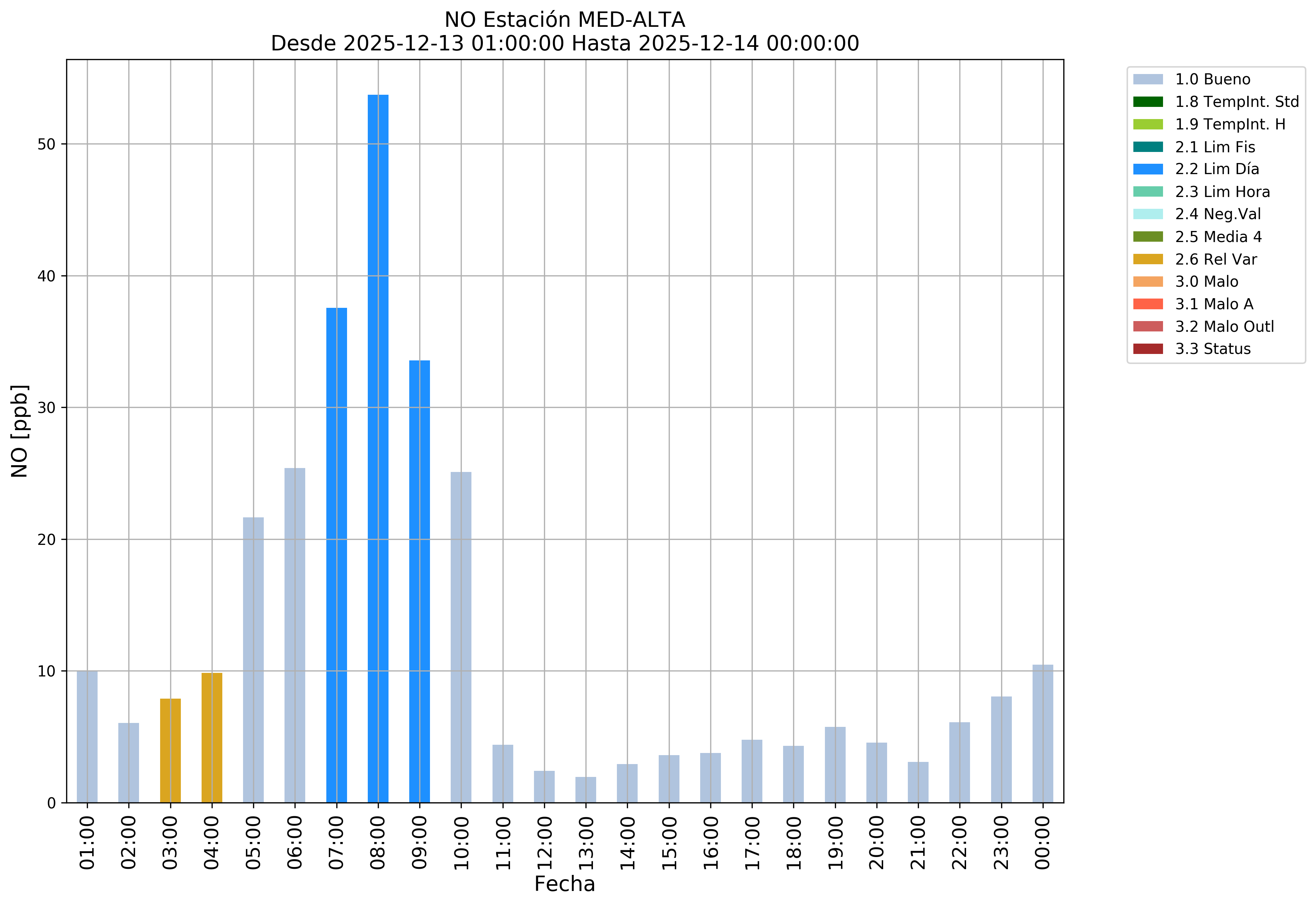1316x906 pixels.
Task: Click the gray bar at 06:00
Action: coord(295,635)
